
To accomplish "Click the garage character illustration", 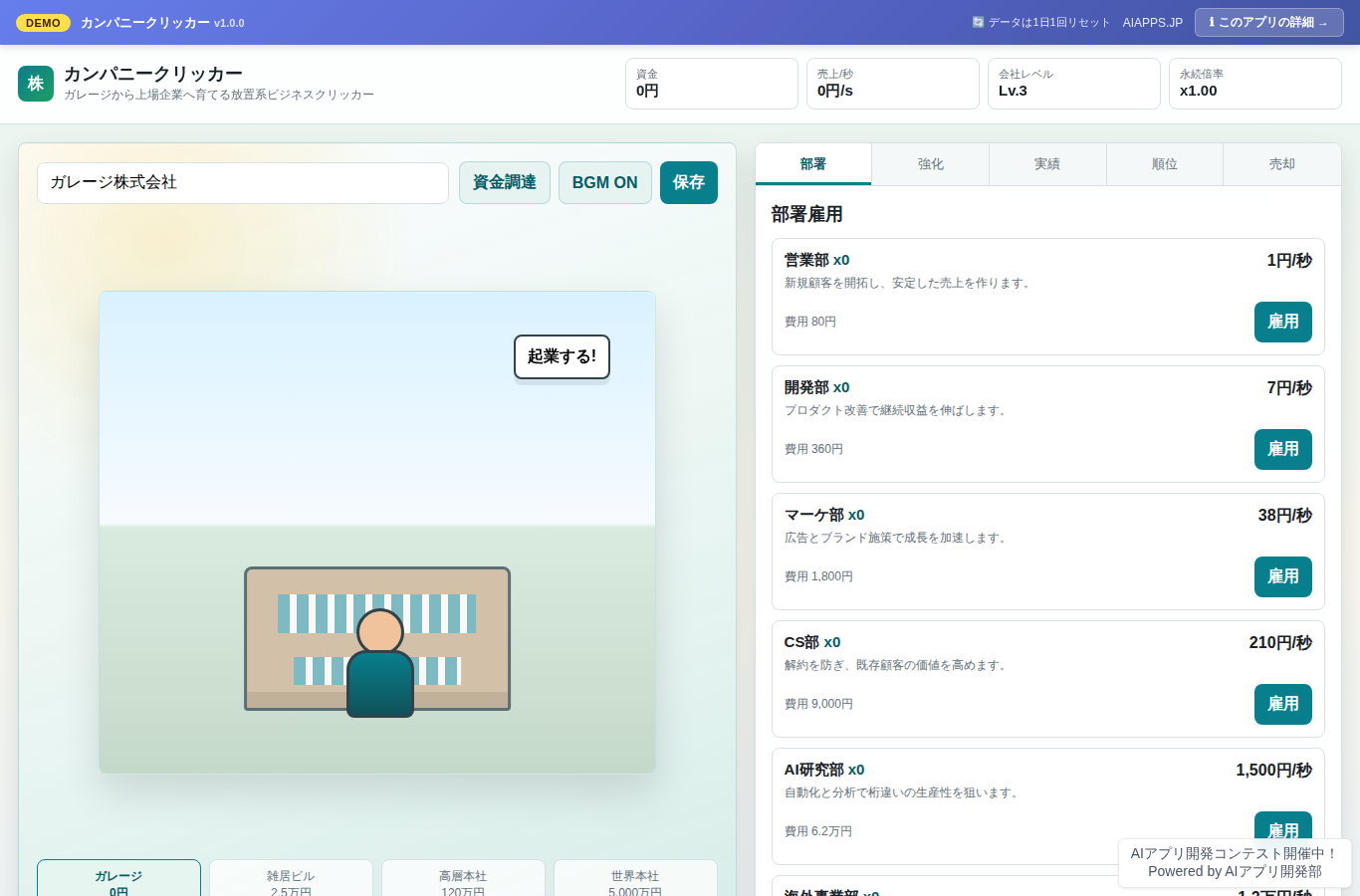I will click(x=378, y=661).
